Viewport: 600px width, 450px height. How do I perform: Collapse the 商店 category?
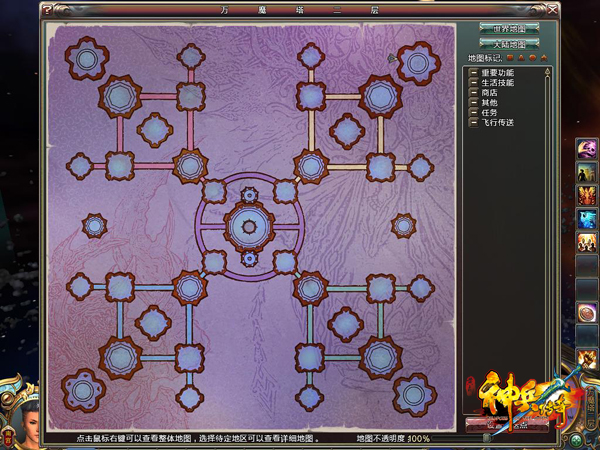click(x=474, y=92)
